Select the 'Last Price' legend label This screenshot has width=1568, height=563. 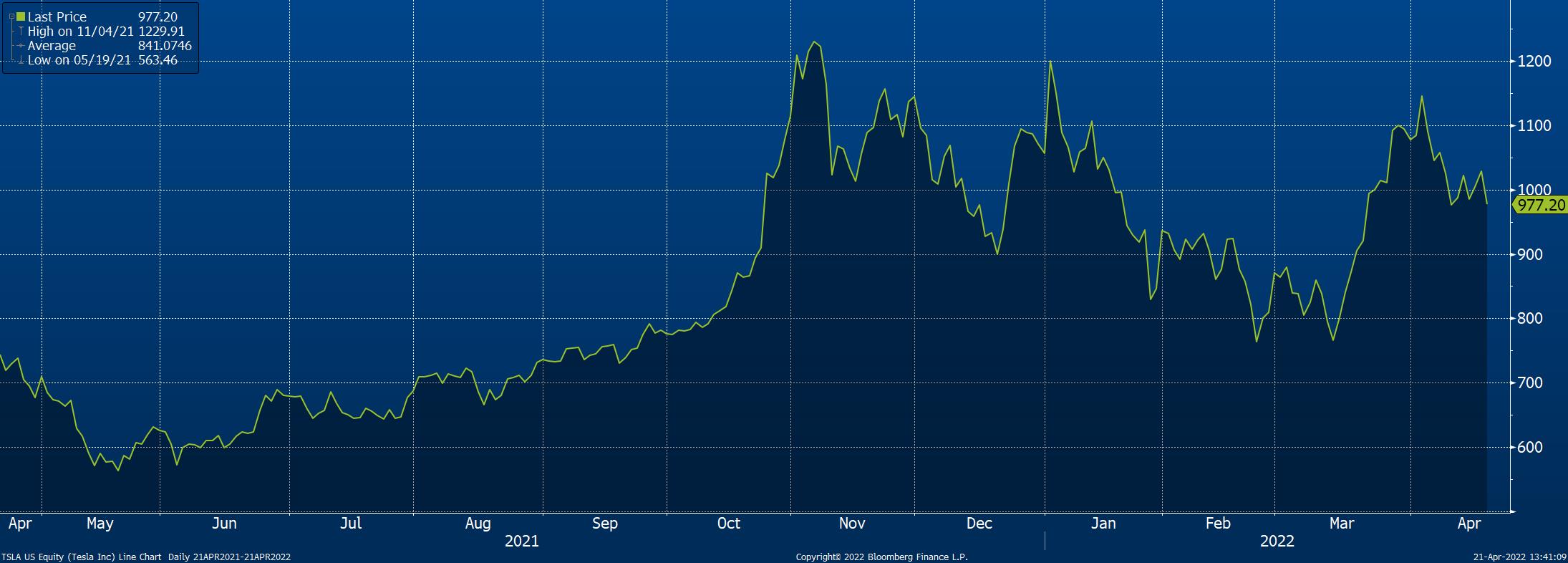tap(57, 16)
